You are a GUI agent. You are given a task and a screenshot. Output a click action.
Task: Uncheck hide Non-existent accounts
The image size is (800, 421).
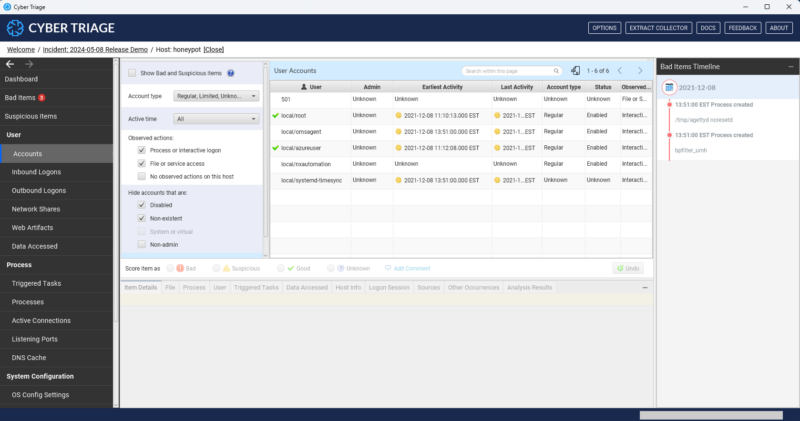[141, 218]
